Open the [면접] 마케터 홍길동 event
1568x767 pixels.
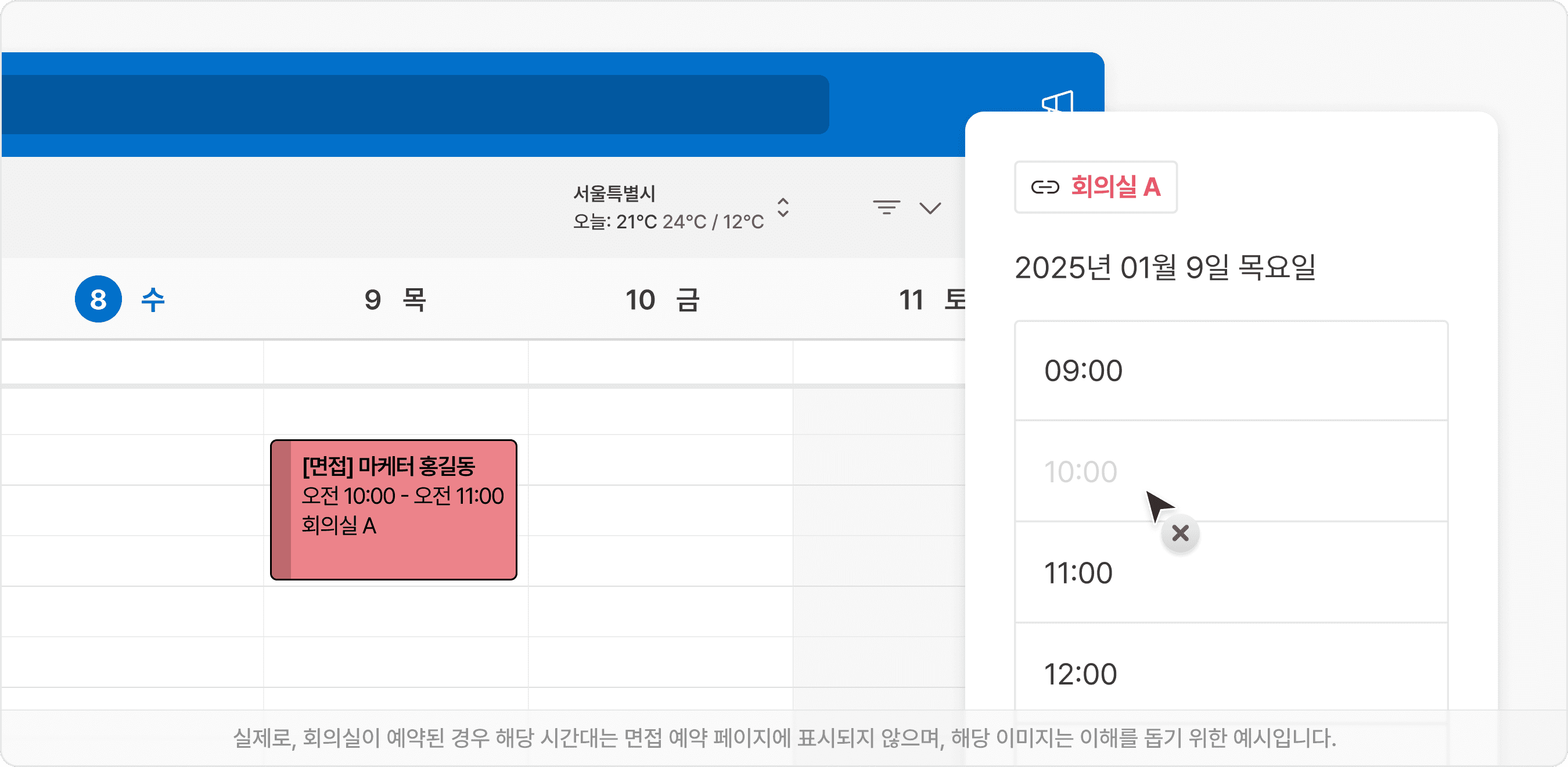tap(394, 507)
